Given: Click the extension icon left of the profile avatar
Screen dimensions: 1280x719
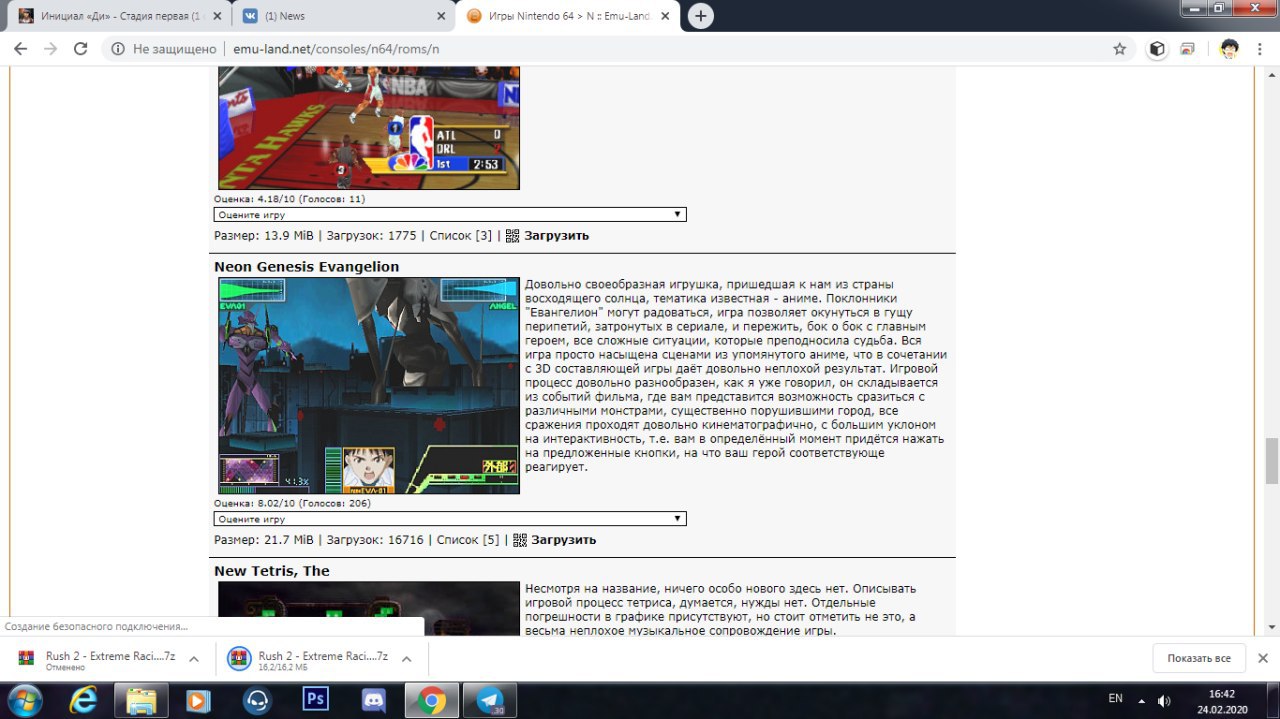Looking at the screenshot, I should 1187,49.
